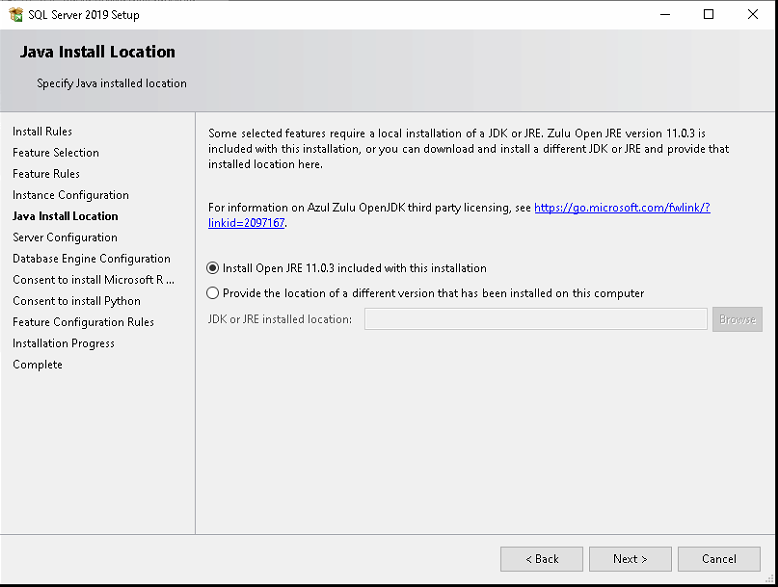Viewport: 778px width, 587px height.
Task: Open Install Rules step in sidebar
Action: click(42, 131)
